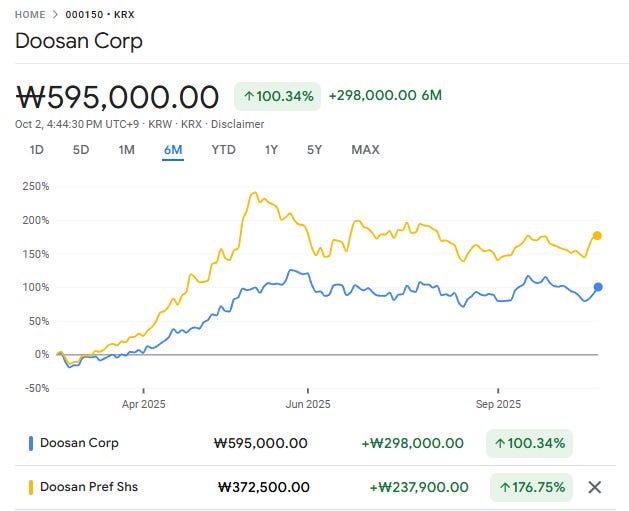
Task: Click +₩298,000.00 in Doosan Corp row
Action: pyautogui.click(x=412, y=443)
